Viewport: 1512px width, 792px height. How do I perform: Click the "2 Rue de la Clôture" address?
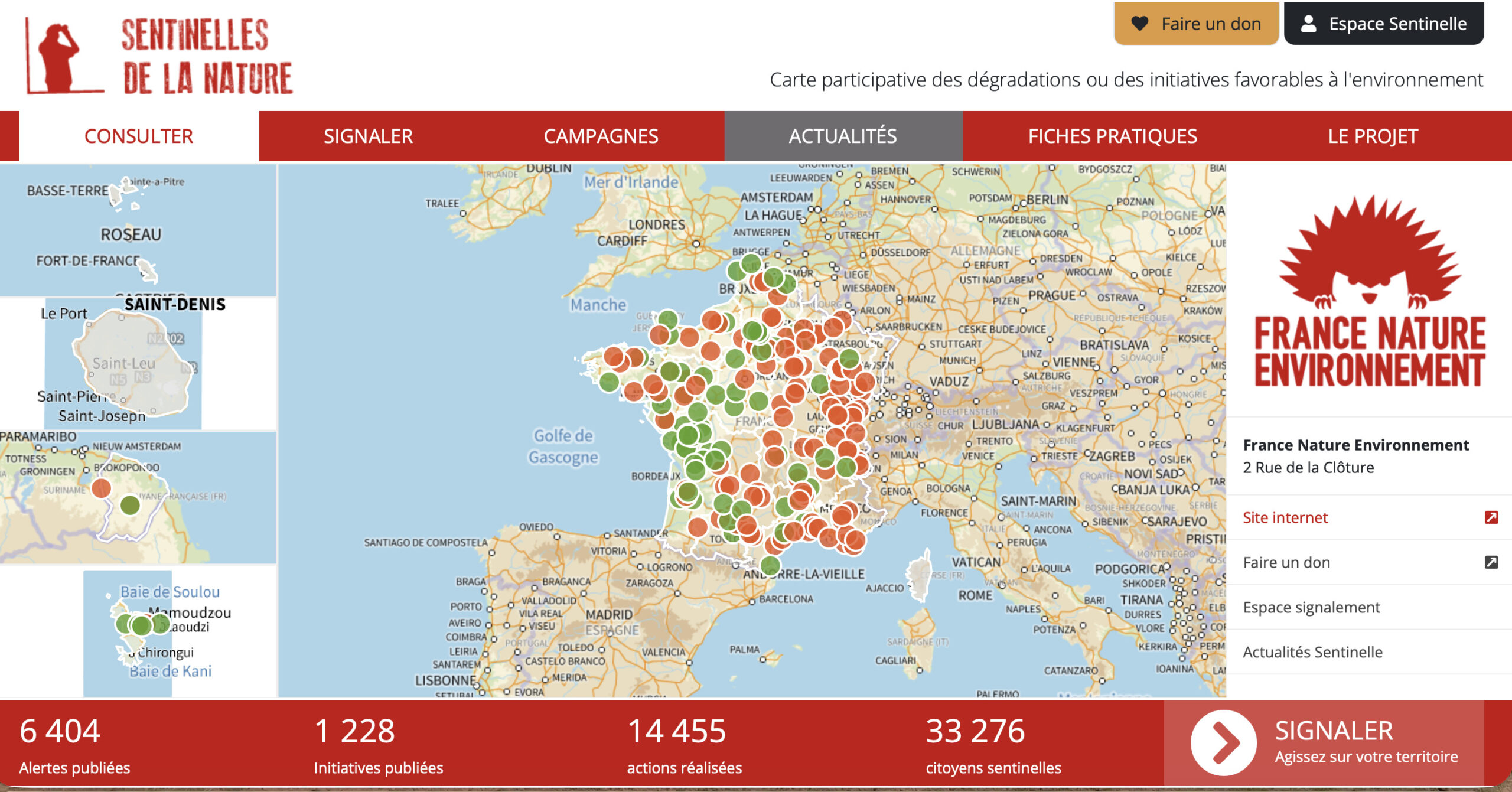pyautogui.click(x=1308, y=468)
